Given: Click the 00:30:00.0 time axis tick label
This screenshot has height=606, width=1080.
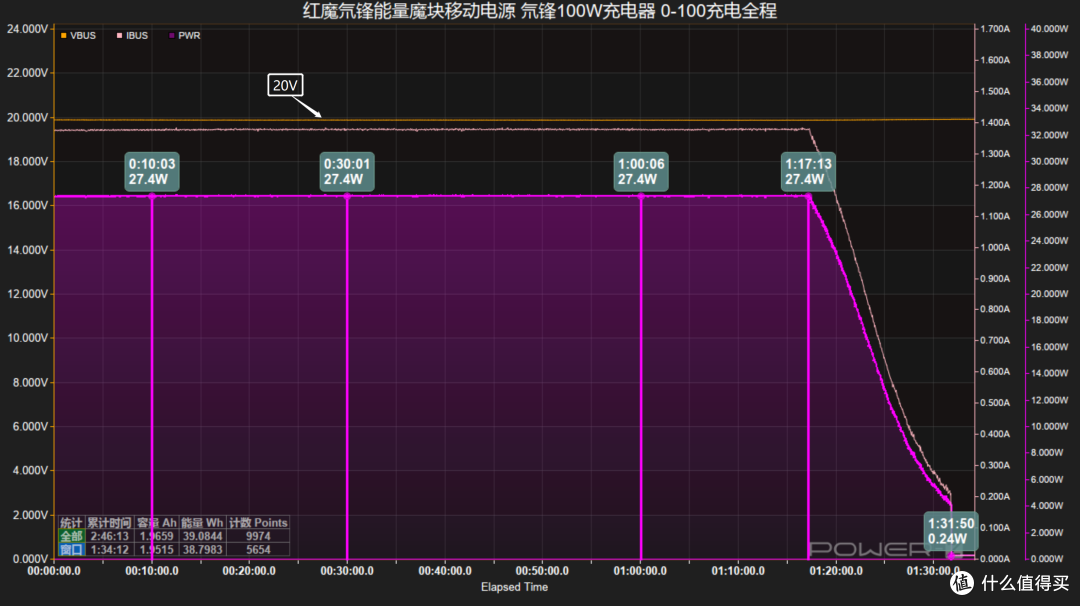Looking at the screenshot, I should (x=347, y=571).
